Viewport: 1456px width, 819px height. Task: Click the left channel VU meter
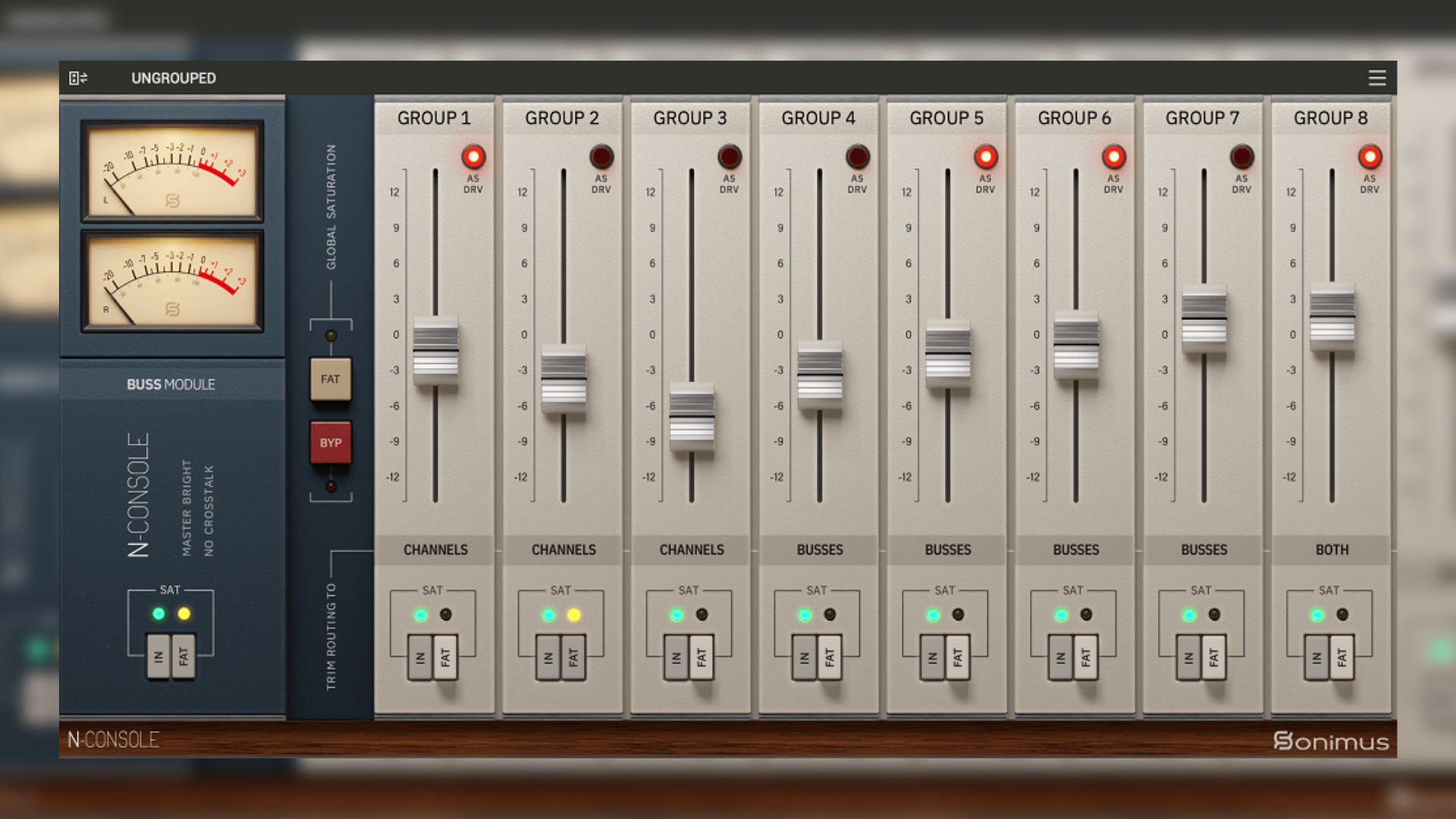[172, 171]
